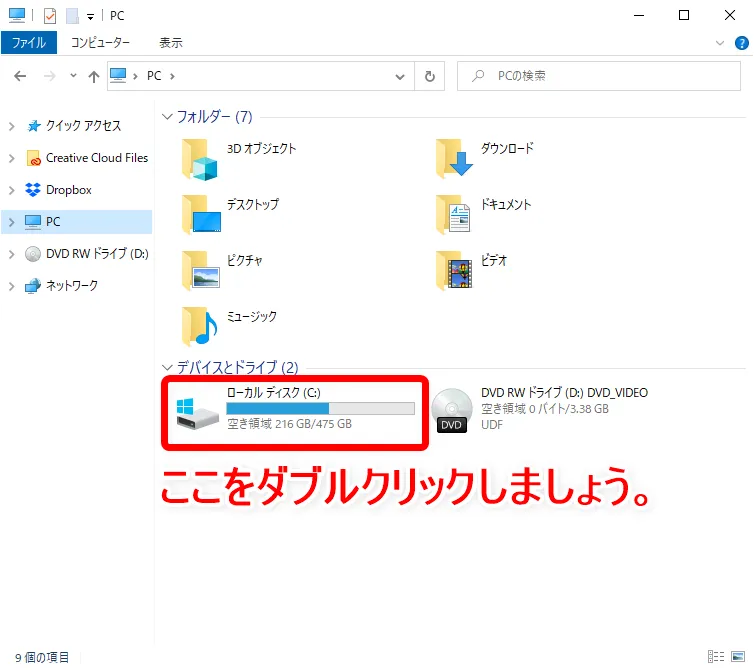Select the デスクトップ folder icon

pyautogui.click(x=201, y=215)
